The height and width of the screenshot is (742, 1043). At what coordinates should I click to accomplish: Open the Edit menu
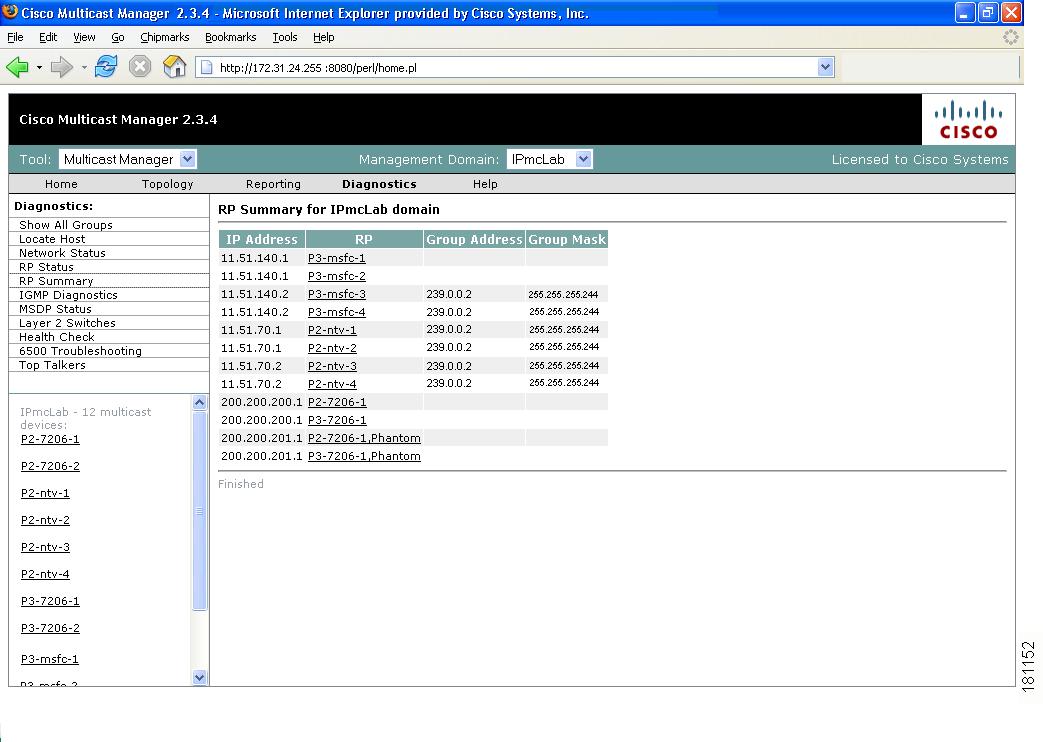coord(48,37)
